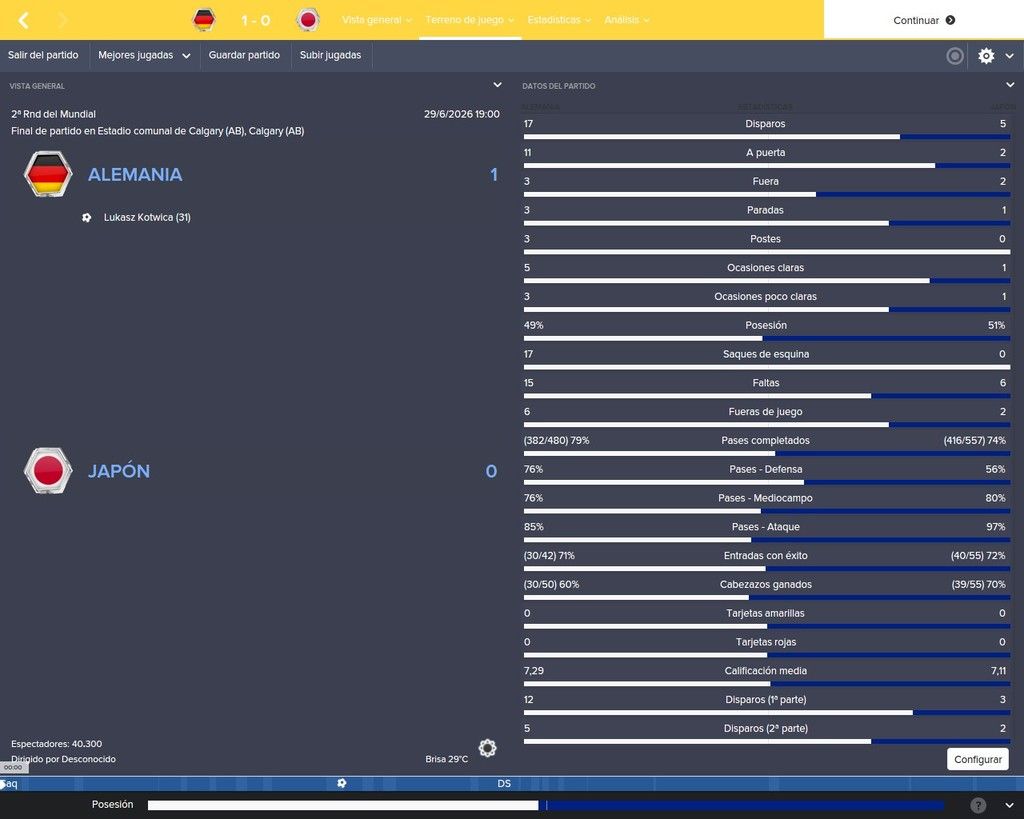
Task: Click the DS marker on the timeline
Action: pos(504,783)
